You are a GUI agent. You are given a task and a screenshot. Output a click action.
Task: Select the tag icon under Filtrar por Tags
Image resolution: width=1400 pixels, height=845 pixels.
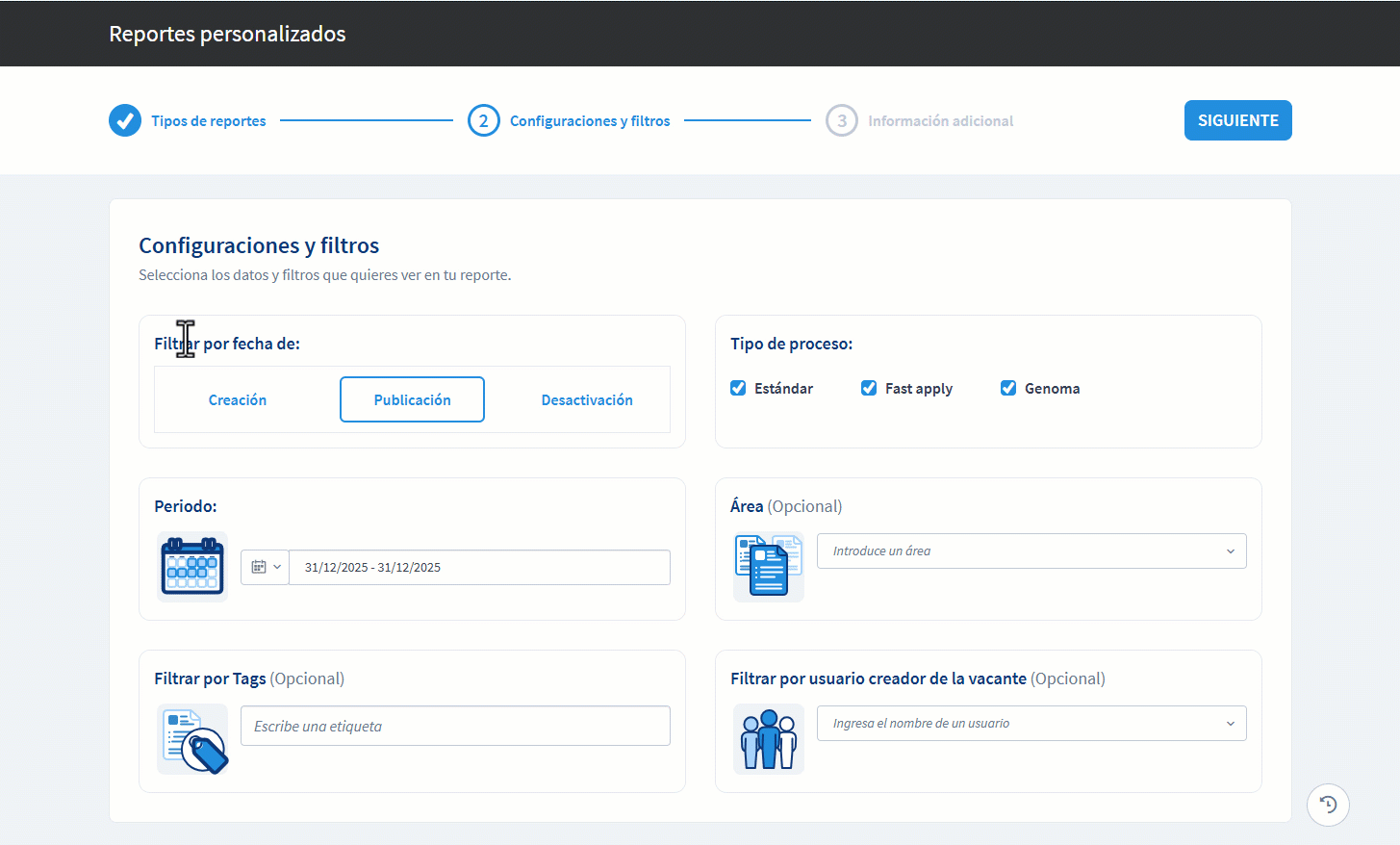191,739
